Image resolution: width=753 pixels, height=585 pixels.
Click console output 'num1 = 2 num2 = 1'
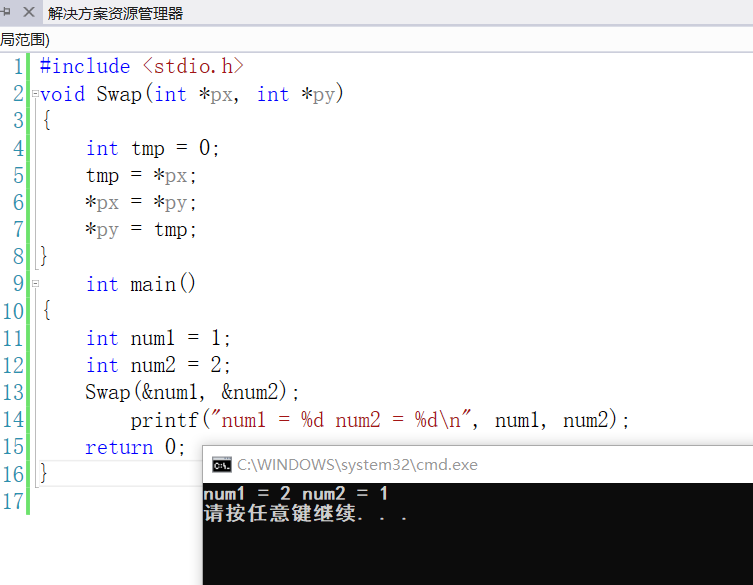tap(295, 493)
